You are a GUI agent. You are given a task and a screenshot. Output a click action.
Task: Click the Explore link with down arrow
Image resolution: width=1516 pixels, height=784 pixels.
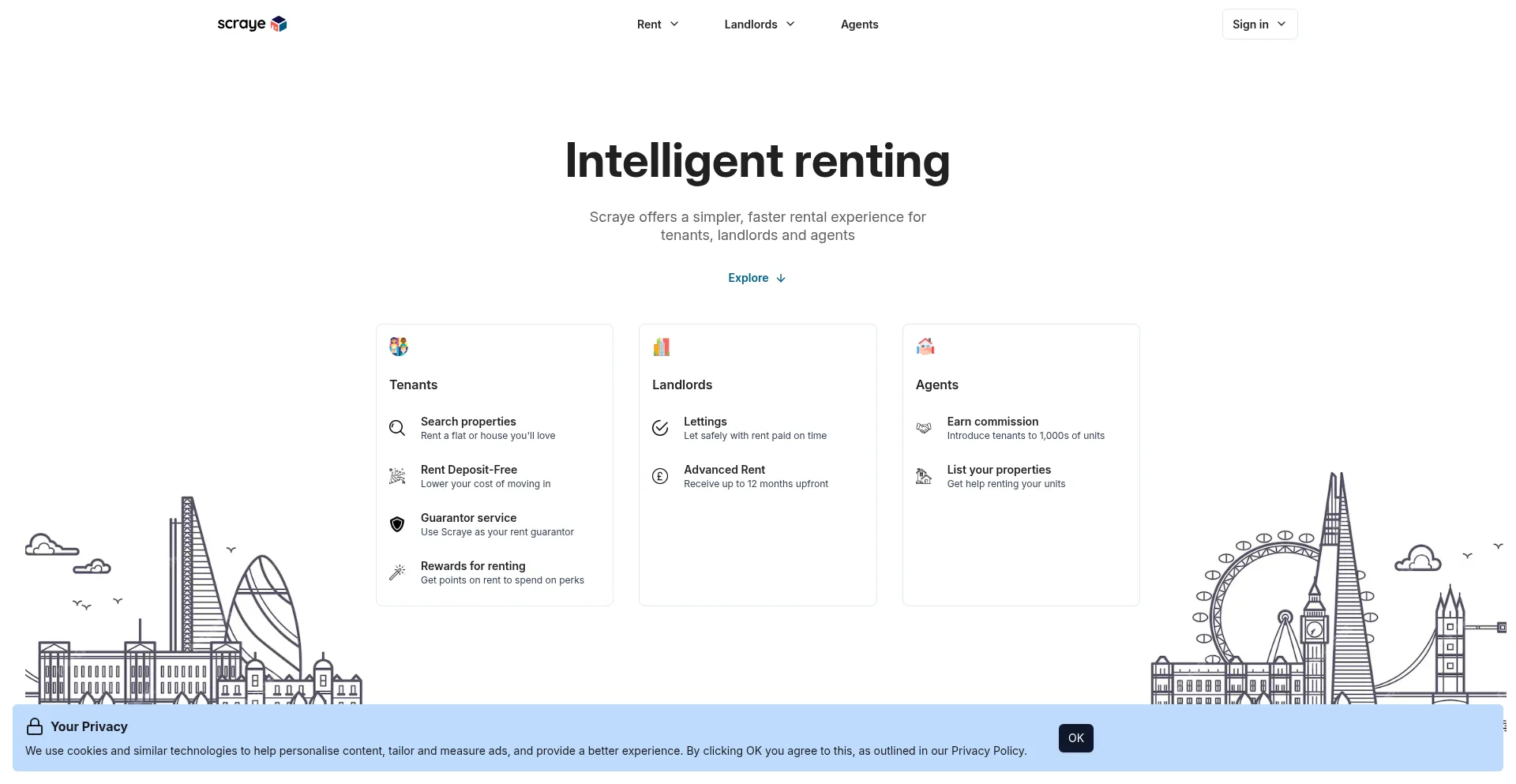coord(756,278)
